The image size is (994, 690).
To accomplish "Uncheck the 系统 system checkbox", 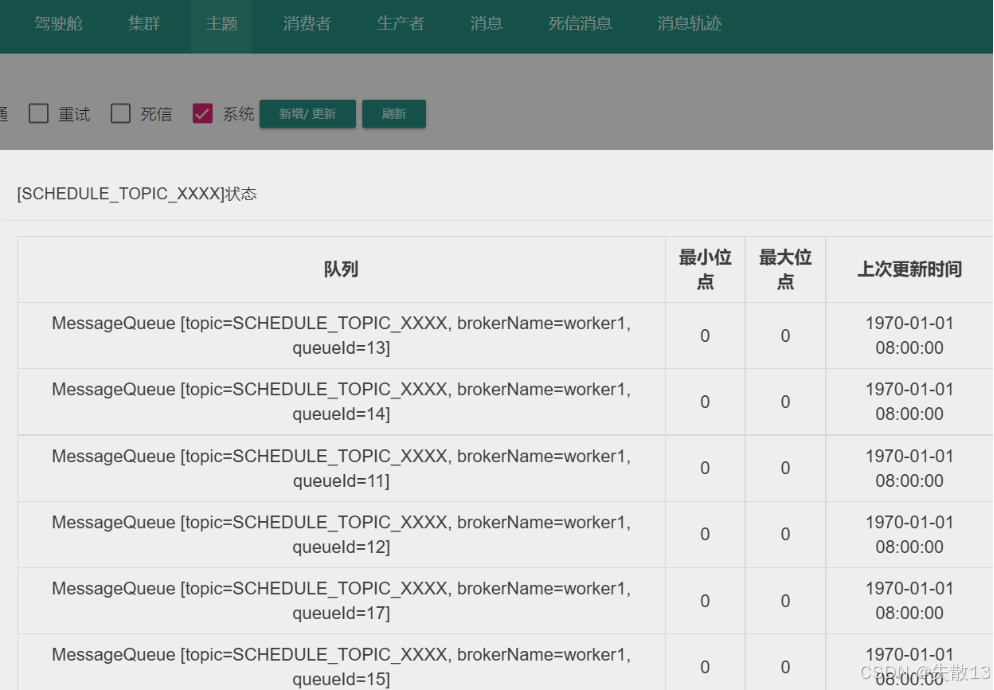I will pos(202,114).
